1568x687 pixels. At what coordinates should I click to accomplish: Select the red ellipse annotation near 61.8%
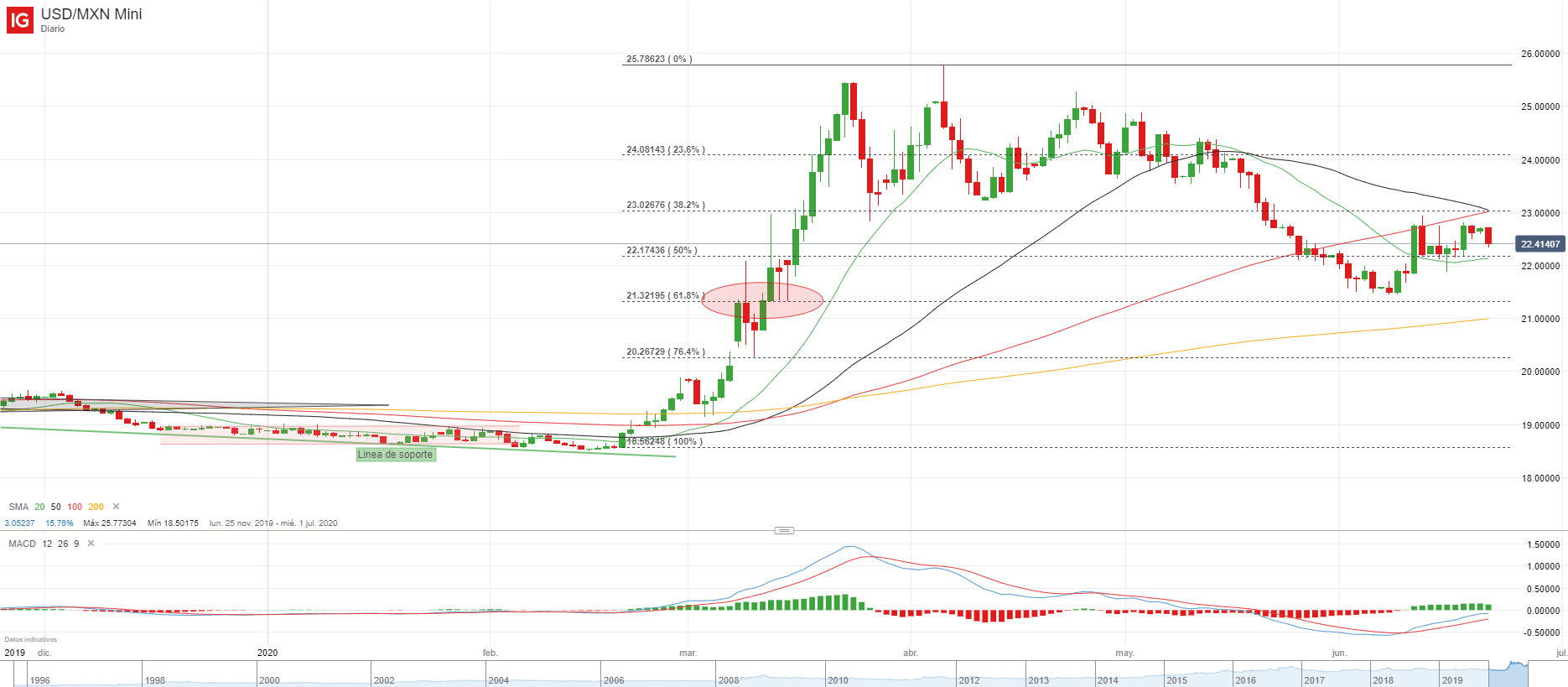[x=762, y=300]
